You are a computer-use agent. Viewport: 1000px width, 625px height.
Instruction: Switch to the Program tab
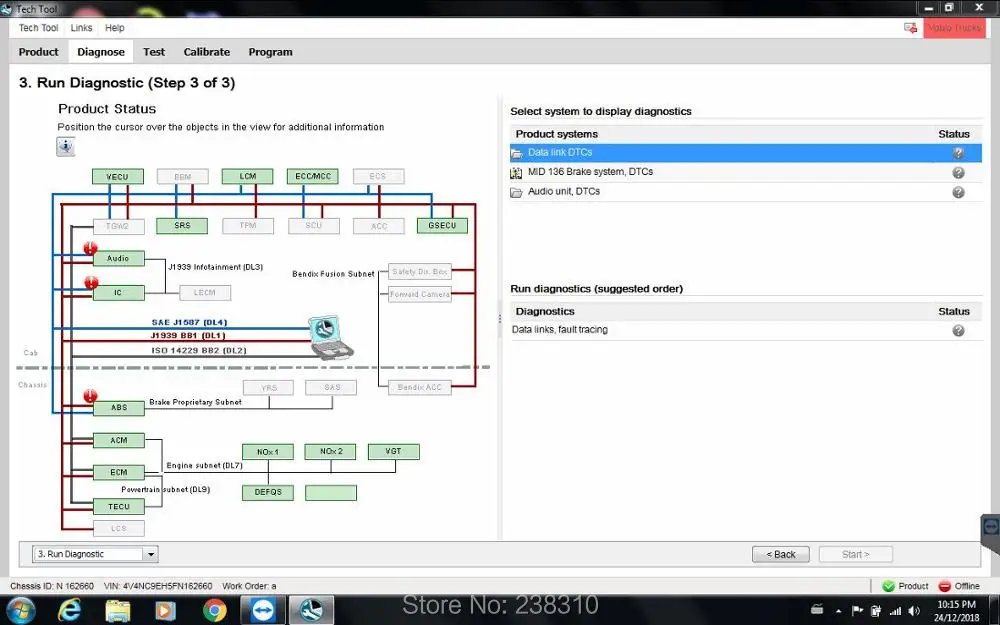(x=270, y=52)
